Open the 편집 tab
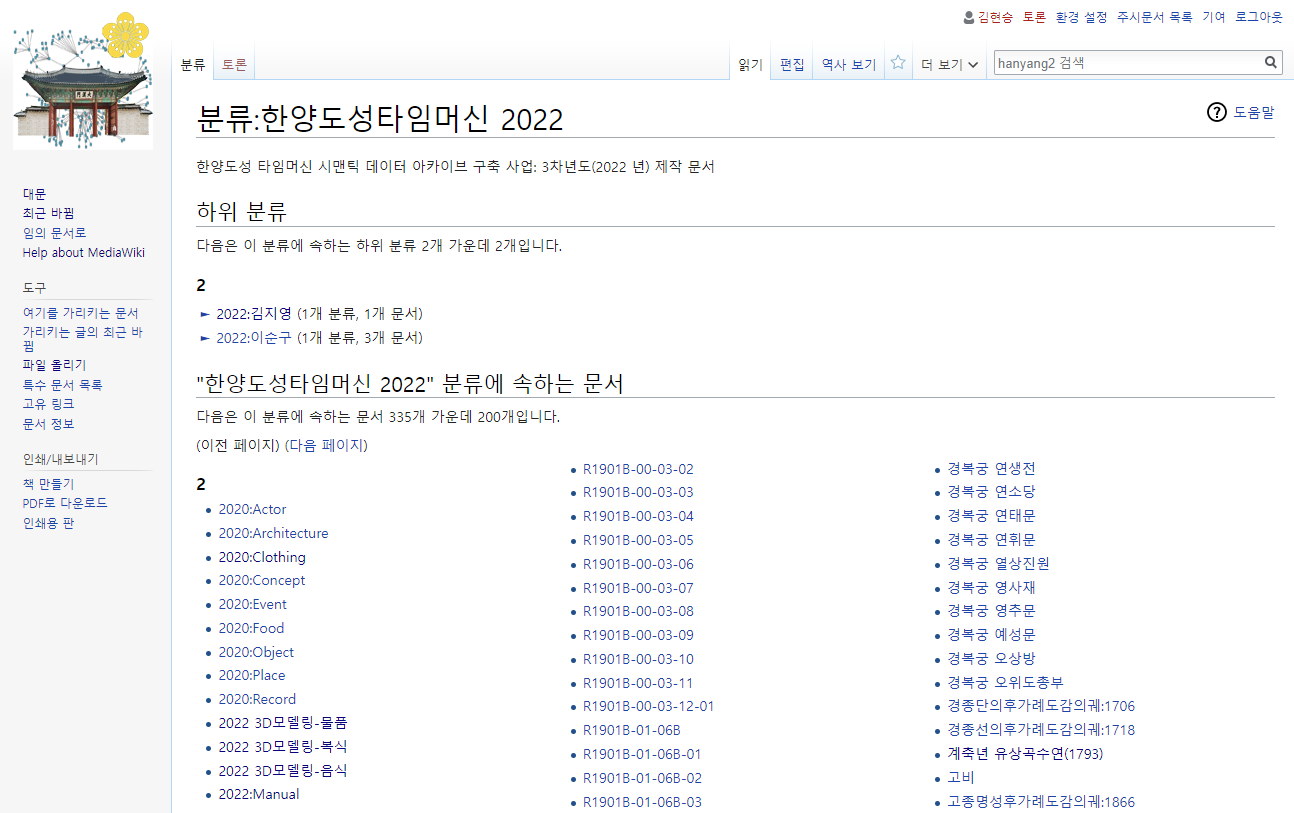 792,65
